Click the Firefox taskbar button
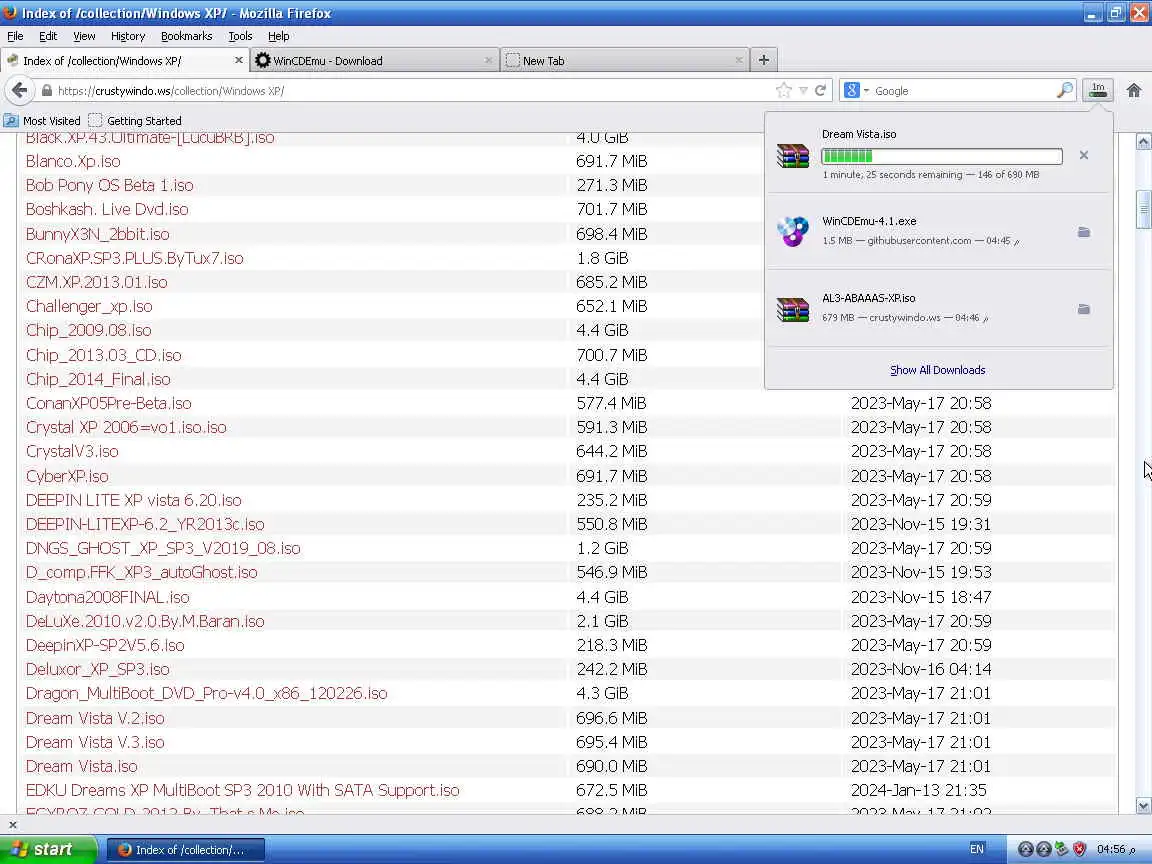The width and height of the screenshot is (1152, 864). pos(186,849)
